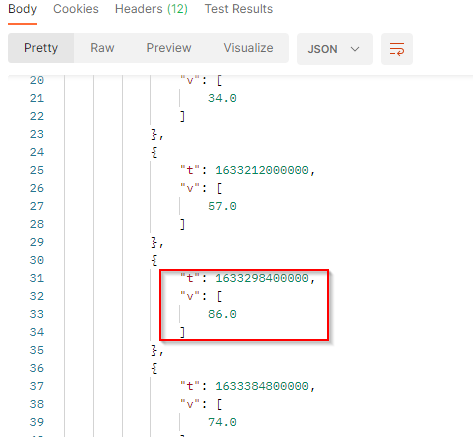Select the Preview view mode
Viewport: 473px width, 442px height.
(x=169, y=48)
